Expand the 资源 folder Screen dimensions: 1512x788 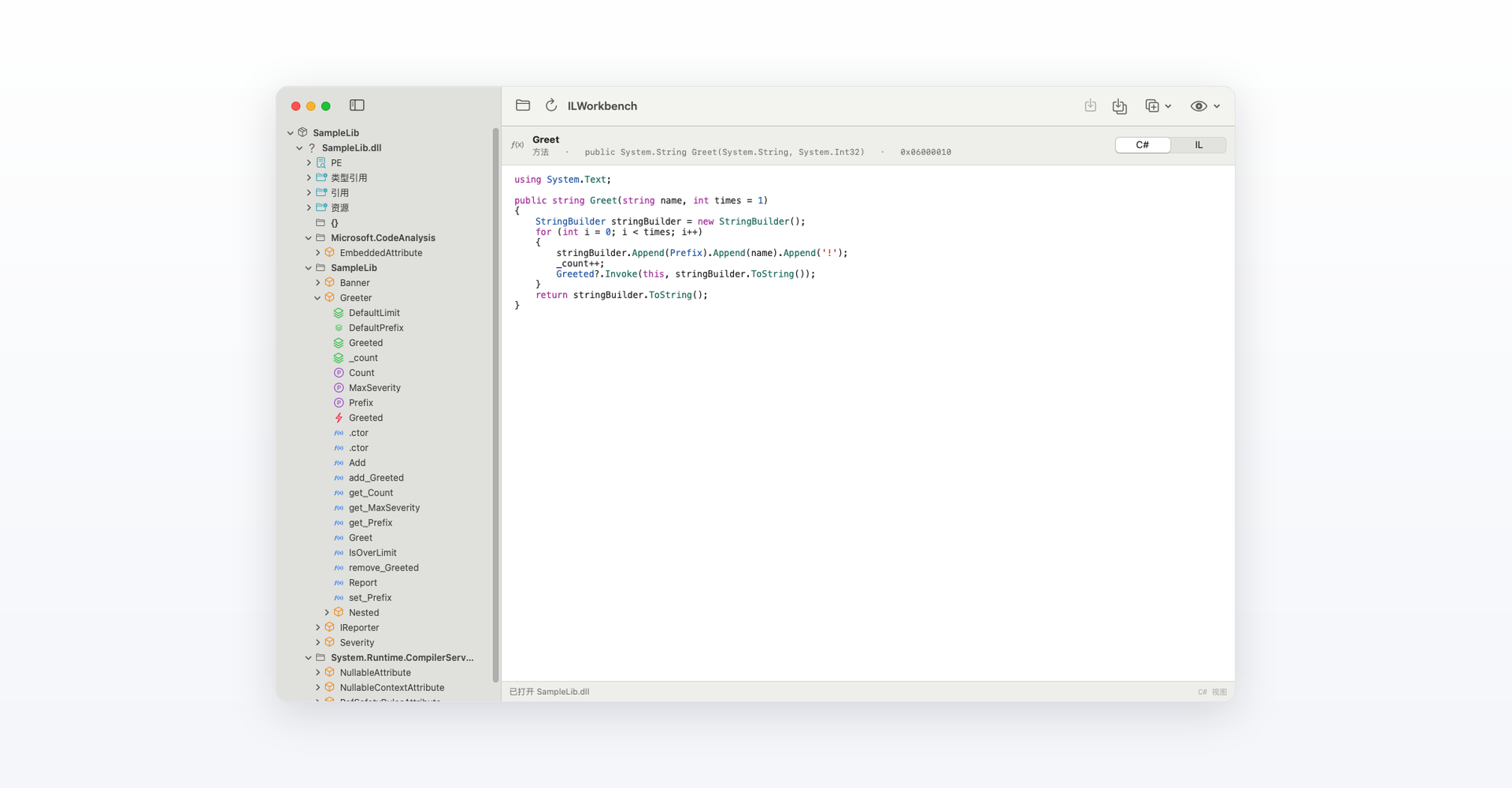(x=309, y=208)
